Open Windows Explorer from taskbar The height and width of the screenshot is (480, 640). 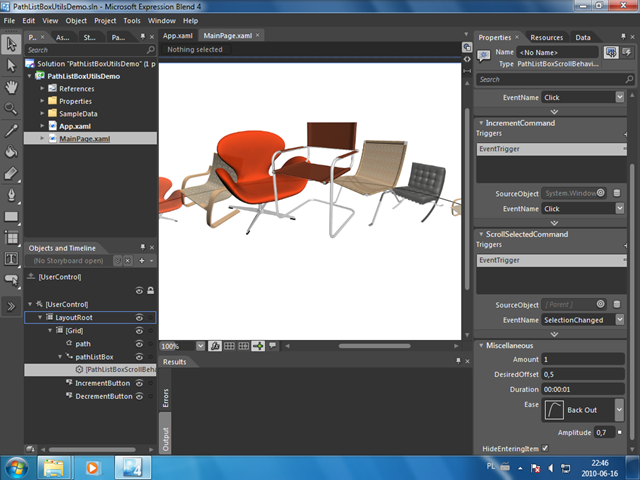click(x=53, y=468)
